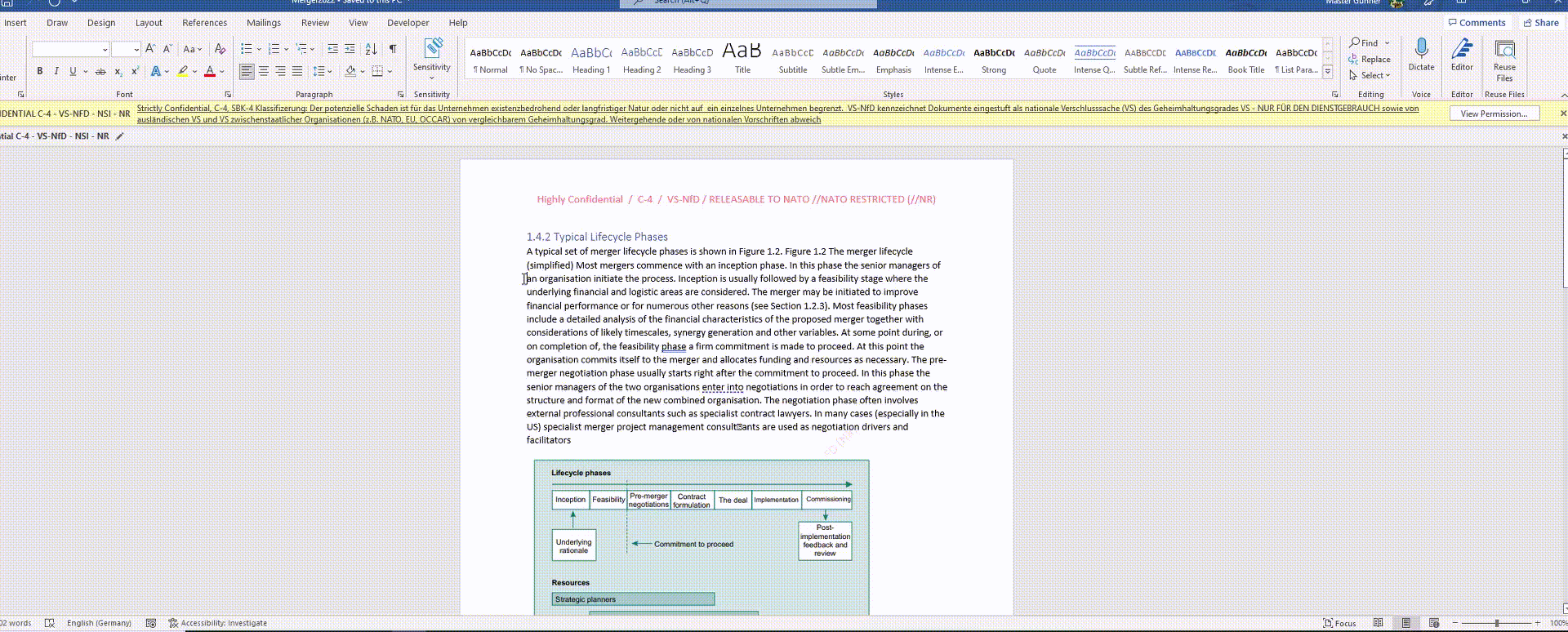Toggle Subscript formatting
This screenshot has width=1568, height=632.
[x=118, y=72]
